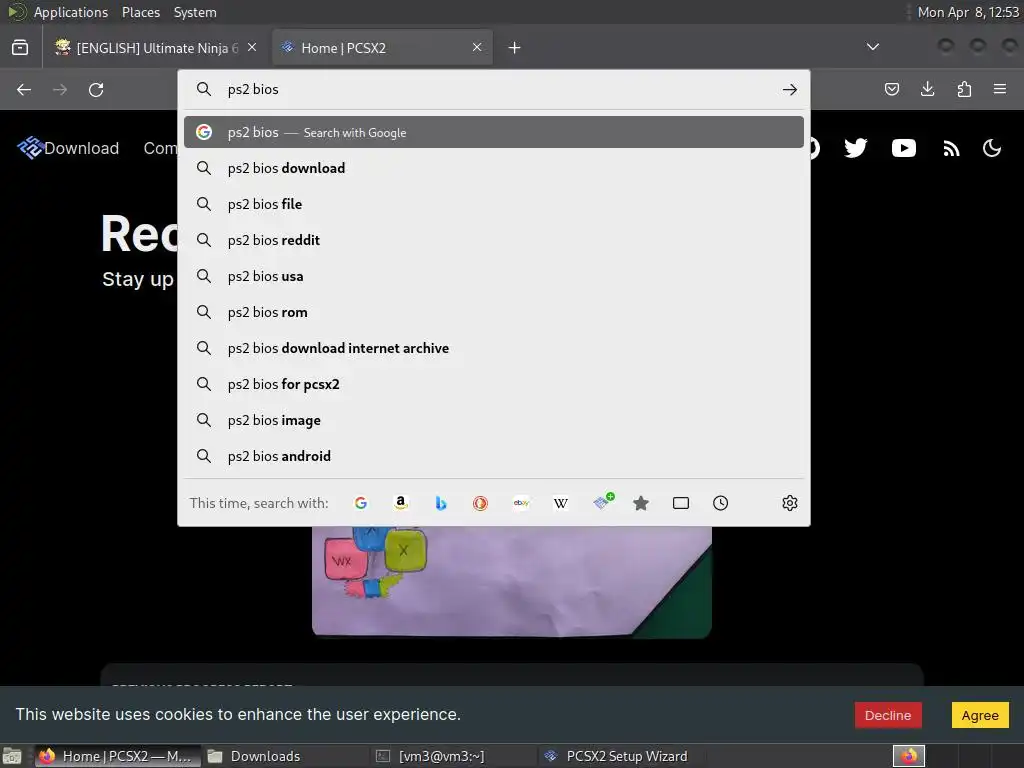Open search settings gear
Viewport: 1024px width, 768px height.
[790, 503]
